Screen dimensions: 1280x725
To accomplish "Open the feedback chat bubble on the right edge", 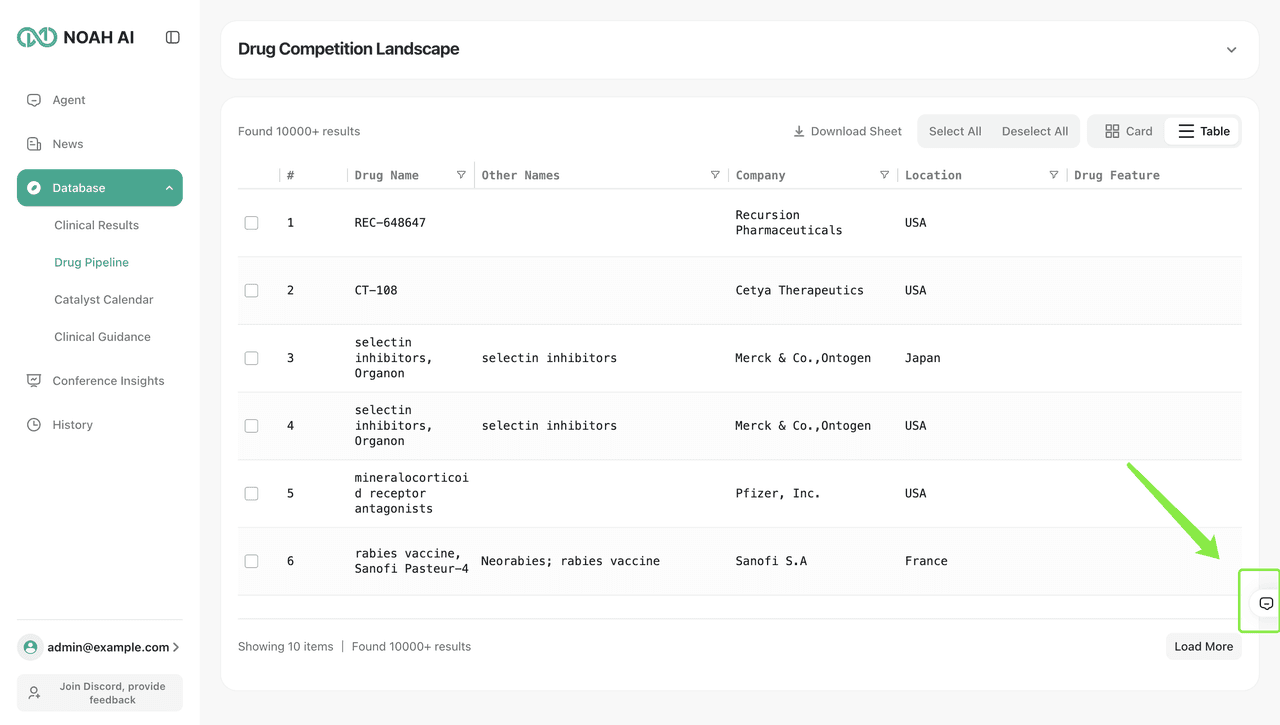I will pos(1264,601).
